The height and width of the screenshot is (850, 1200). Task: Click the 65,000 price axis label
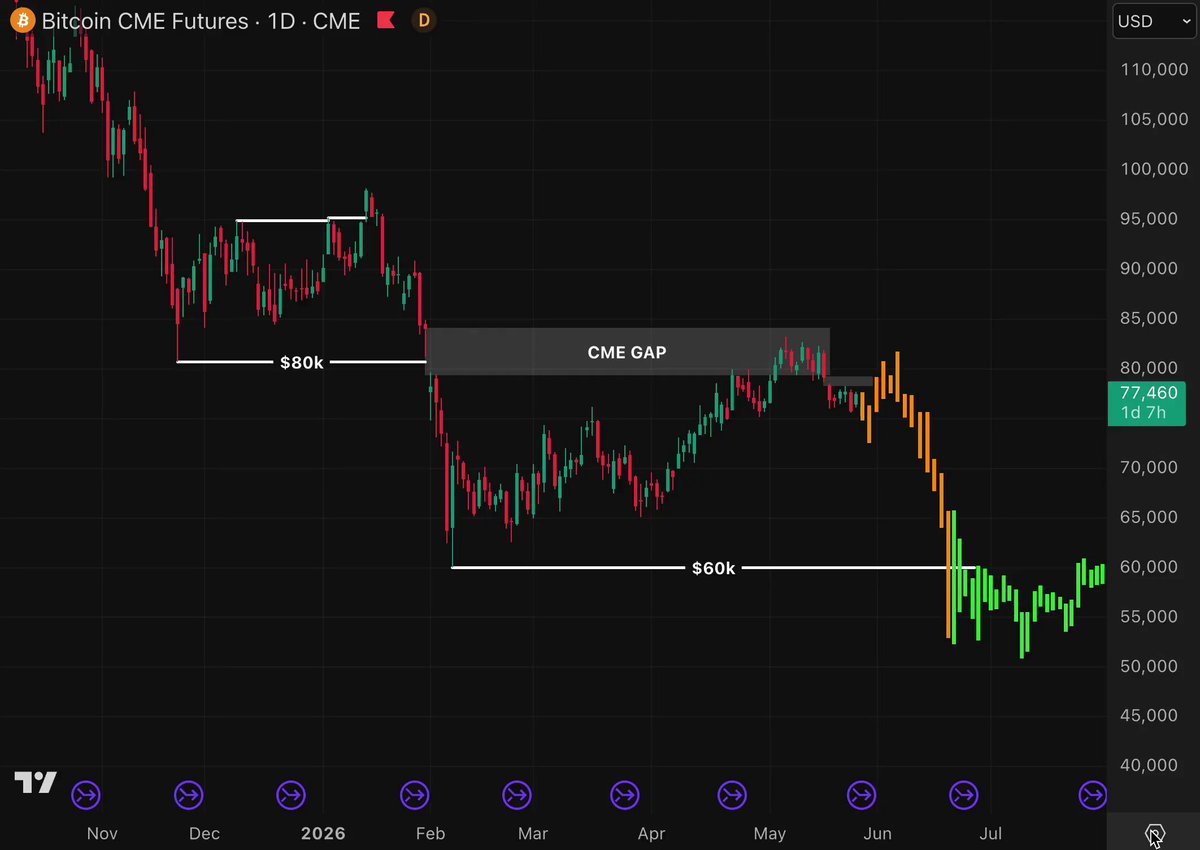point(1151,517)
